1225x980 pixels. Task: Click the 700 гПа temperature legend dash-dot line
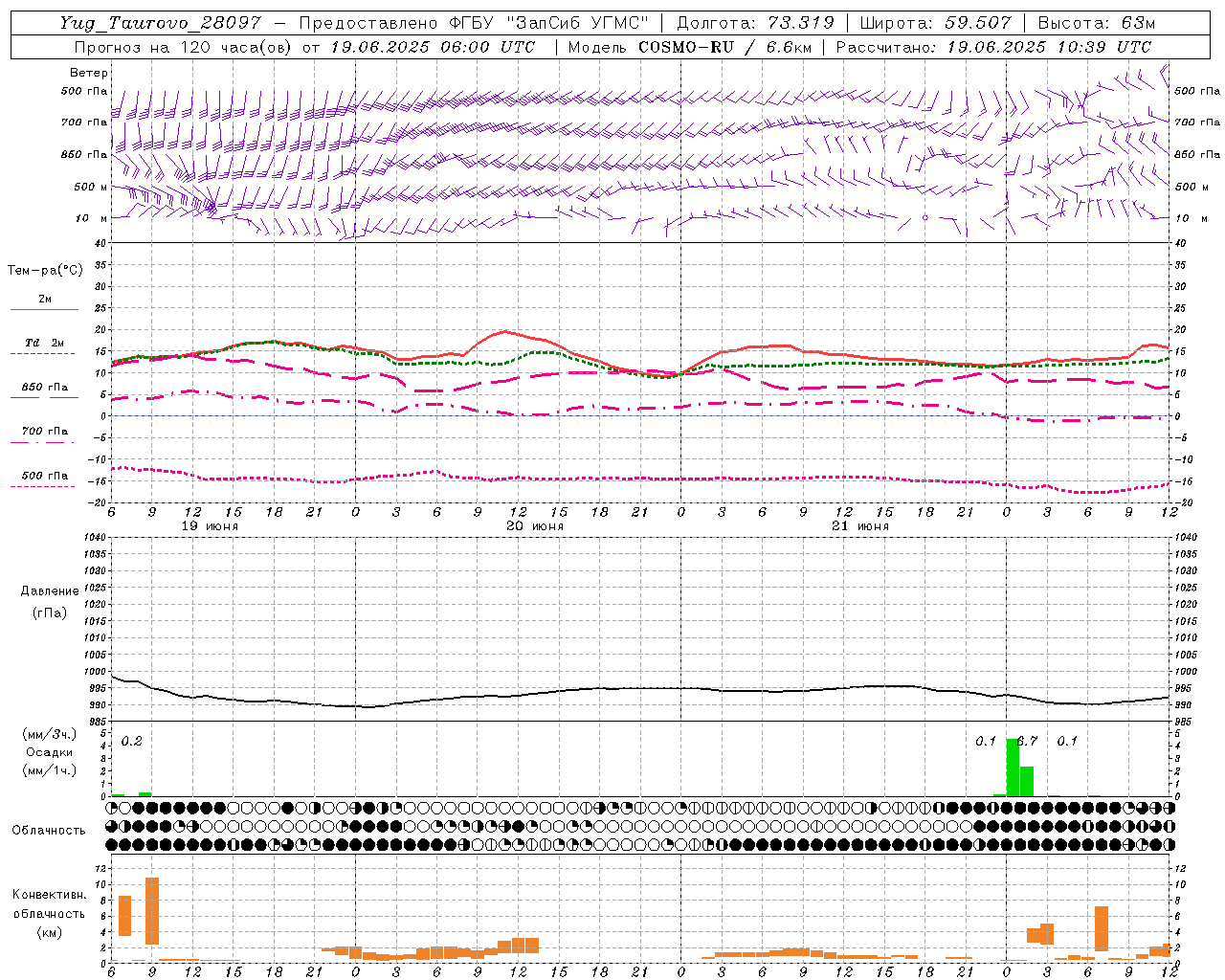click(x=44, y=442)
